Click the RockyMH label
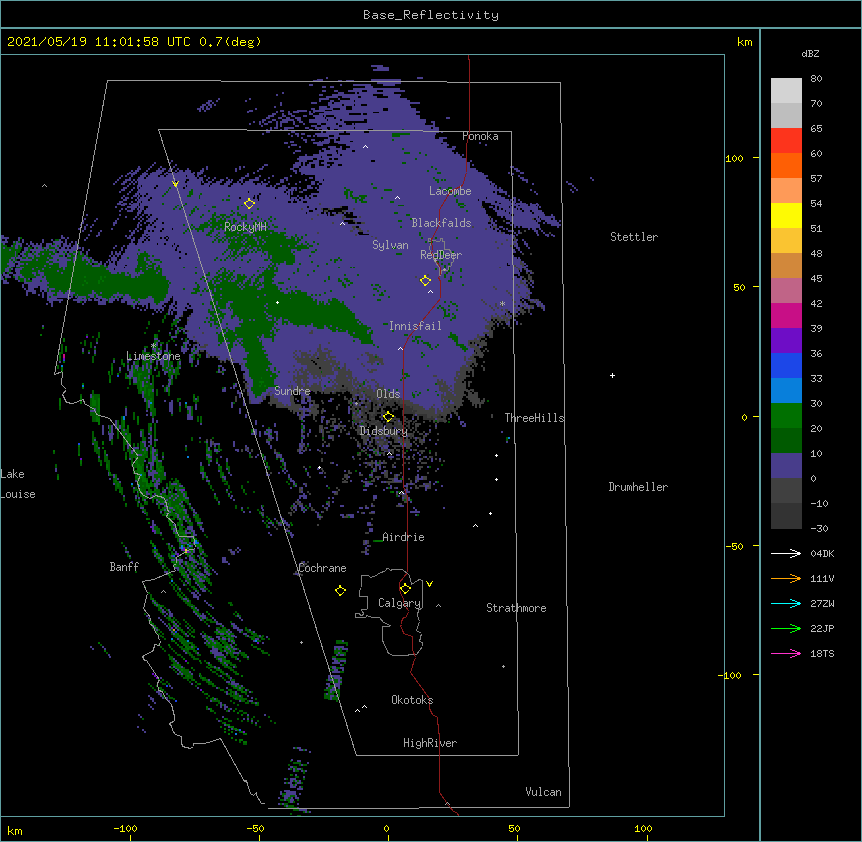The width and height of the screenshot is (862, 842). coord(245,227)
